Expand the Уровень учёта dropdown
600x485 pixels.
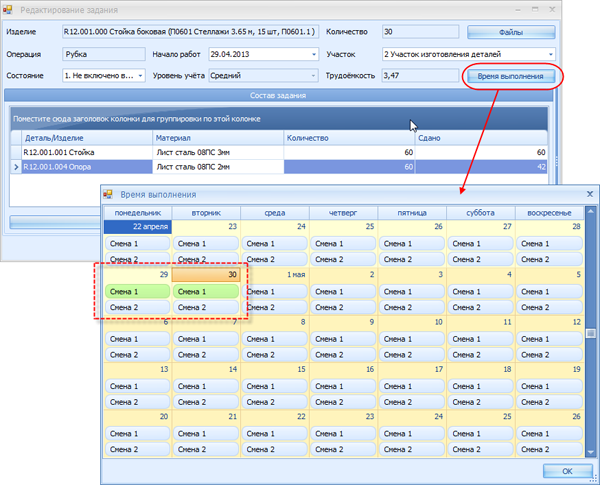(x=313, y=76)
